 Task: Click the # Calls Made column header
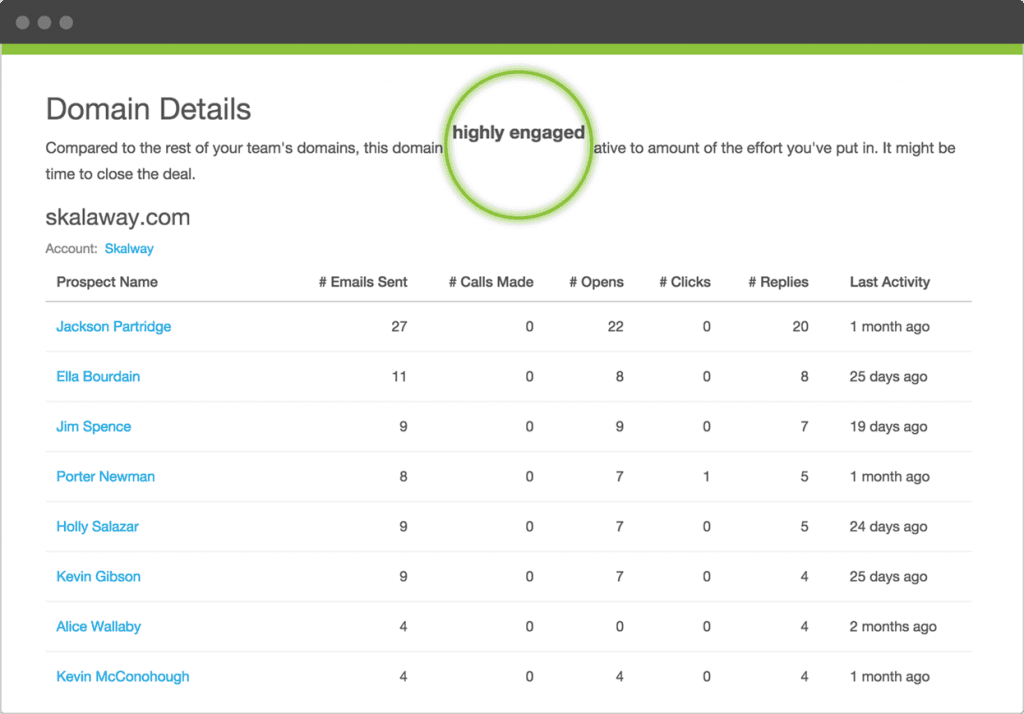(x=491, y=282)
